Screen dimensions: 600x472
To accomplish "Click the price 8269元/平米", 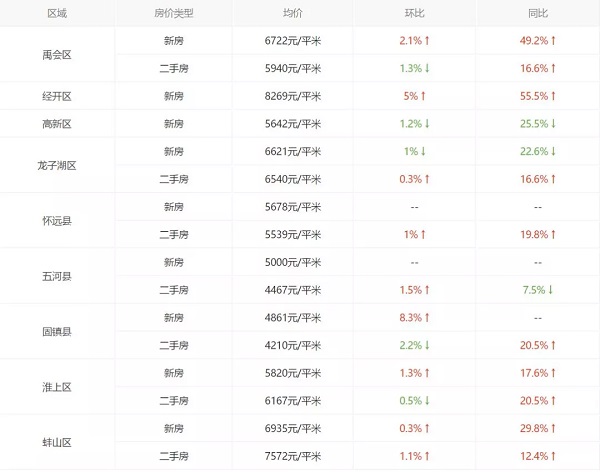I will coord(293,96).
